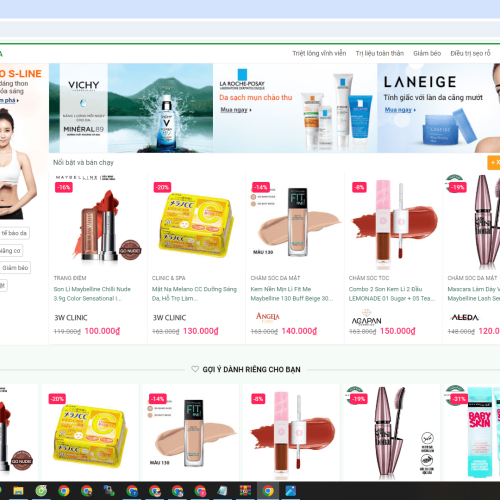The image size is (500, 500).
Task: Open Điều trị sẹo rỗ menu item
Action: click(x=470, y=53)
